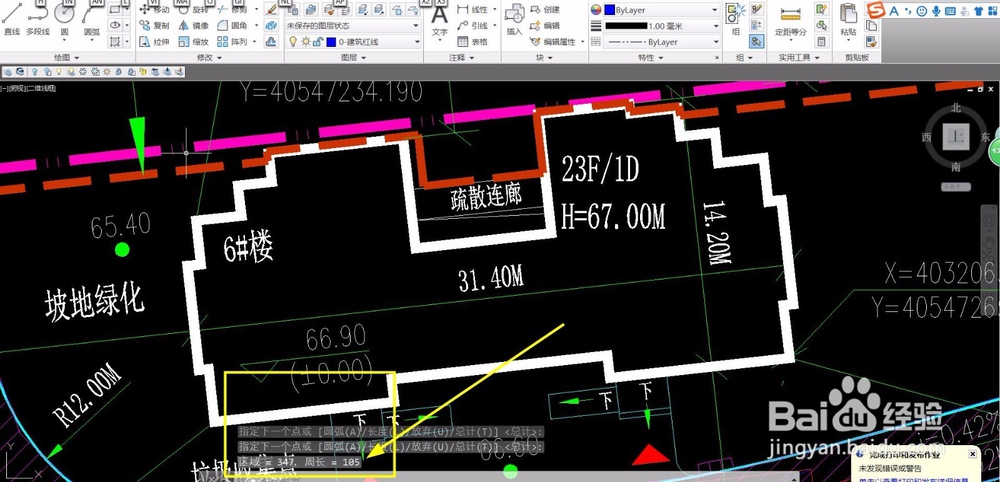Click the sun thaw-all-layers toolbar icon
Image resolution: width=1000 pixels, height=482 pixels.
[106, 71]
